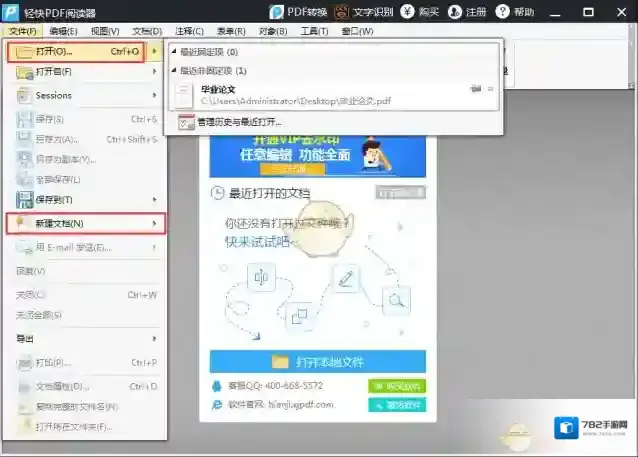Click the pencil edit illustration icon
638x457 pixels.
click(x=345, y=278)
